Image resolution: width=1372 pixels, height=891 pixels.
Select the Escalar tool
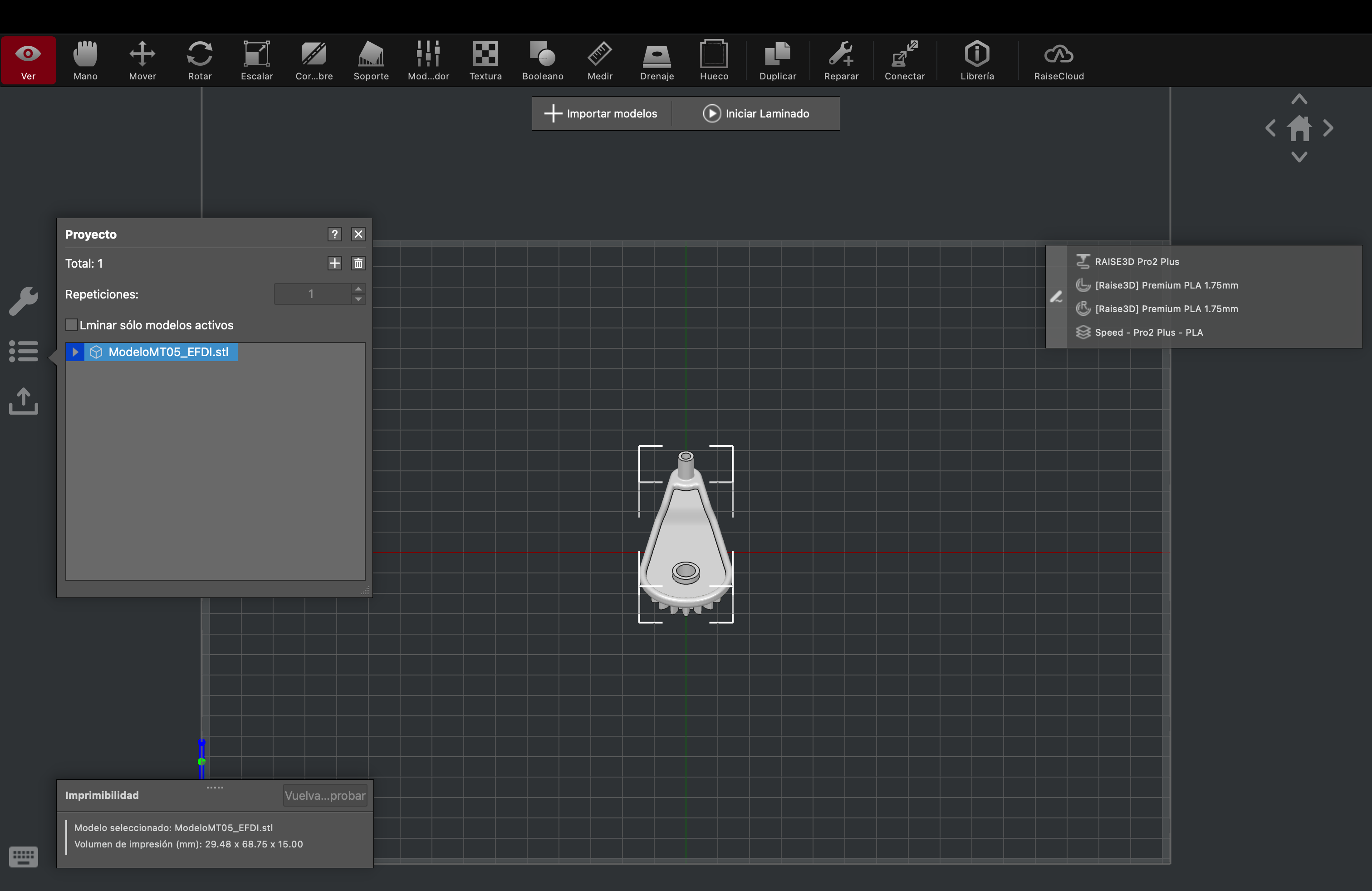point(256,60)
